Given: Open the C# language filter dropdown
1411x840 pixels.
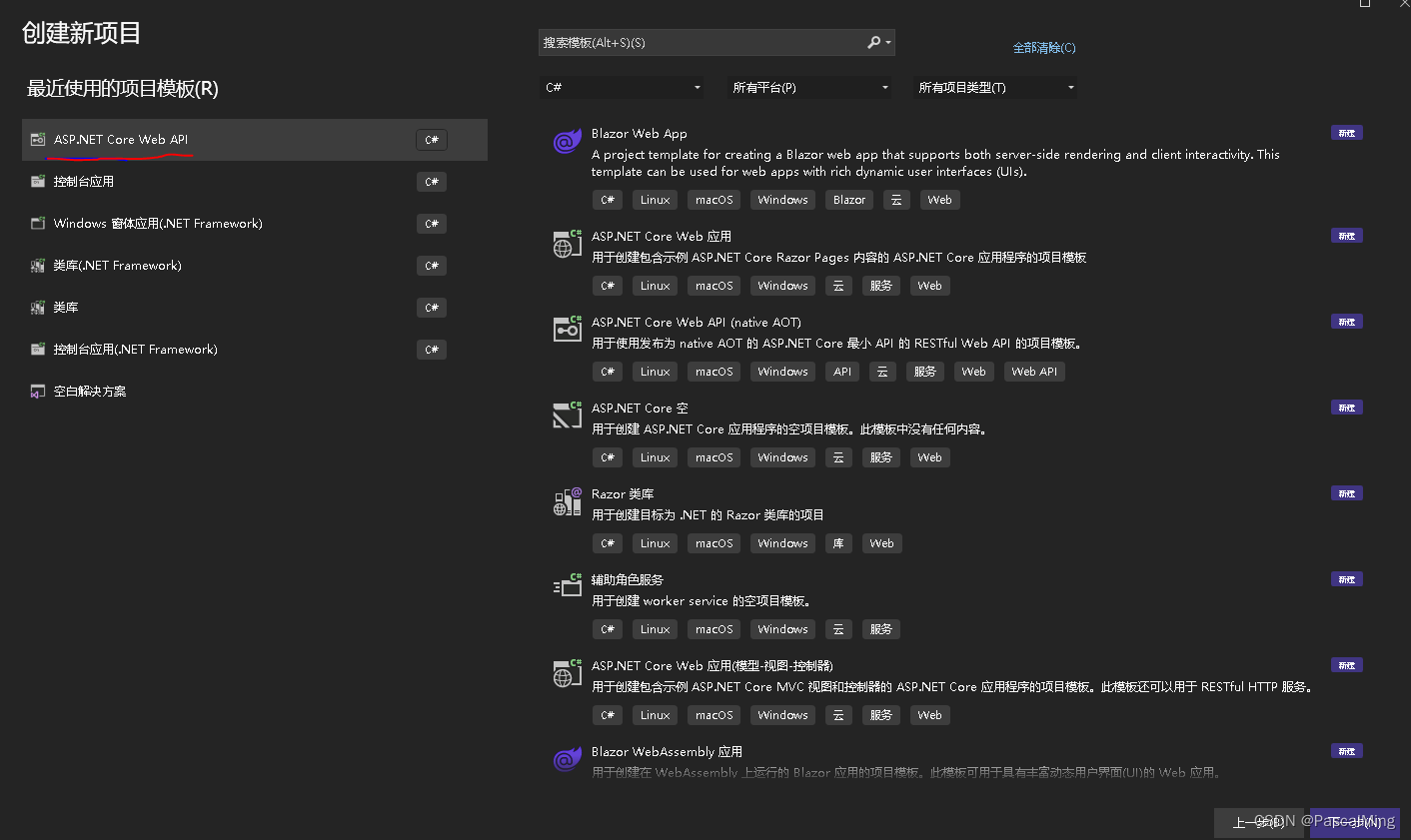Looking at the screenshot, I should [x=622, y=88].
